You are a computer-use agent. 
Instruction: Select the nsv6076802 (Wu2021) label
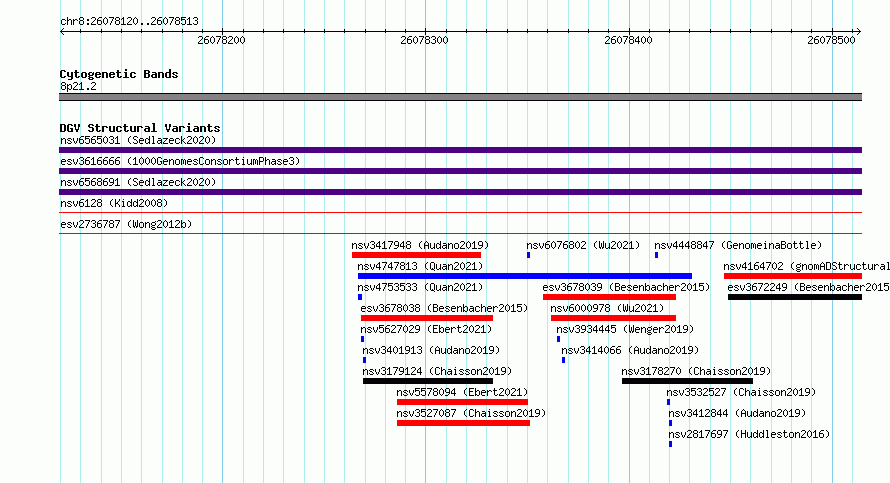point(583,245)
